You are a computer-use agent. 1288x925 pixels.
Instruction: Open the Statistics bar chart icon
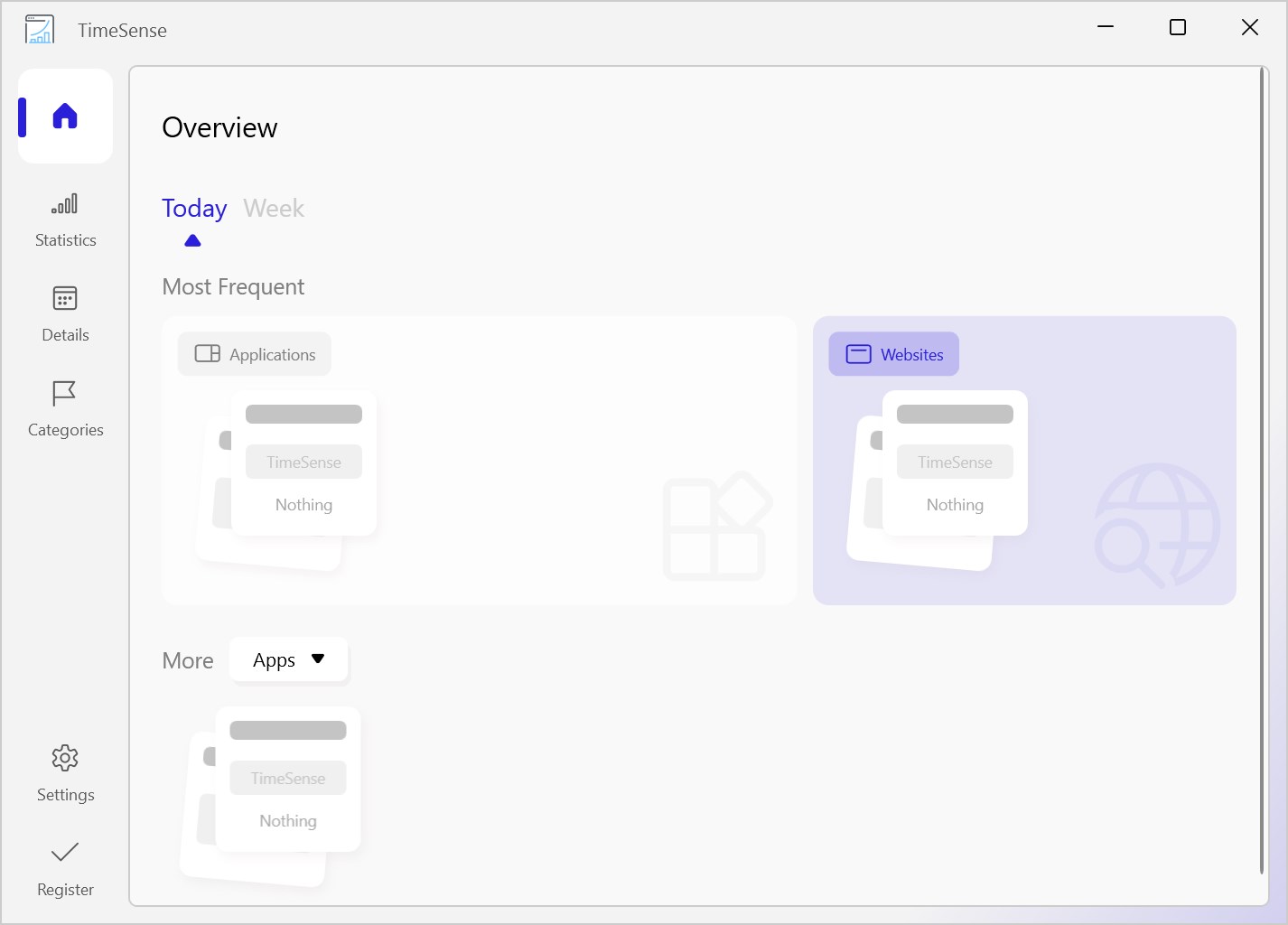(x=65, y=204)
